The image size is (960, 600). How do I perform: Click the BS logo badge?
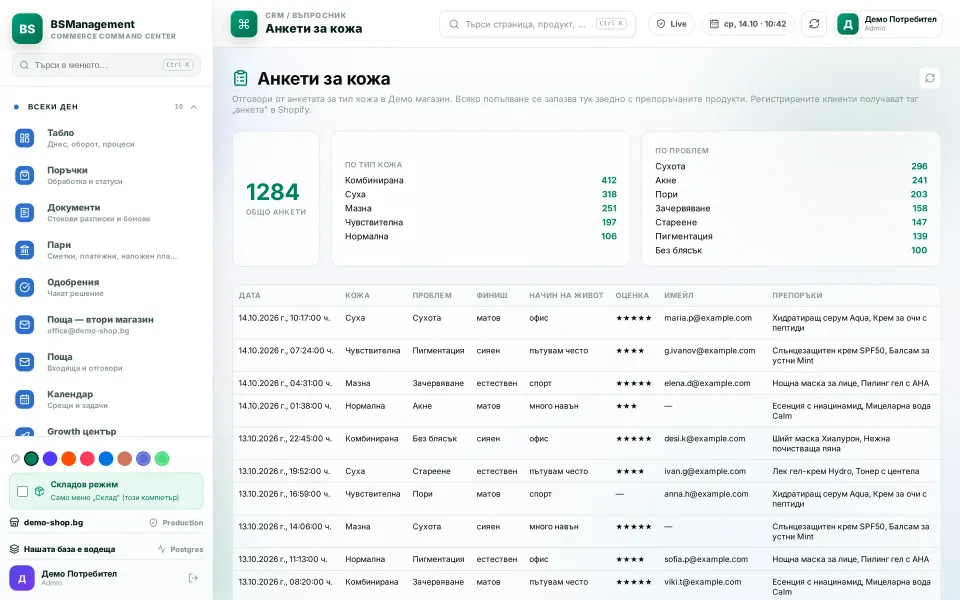(x=27, y=29)
